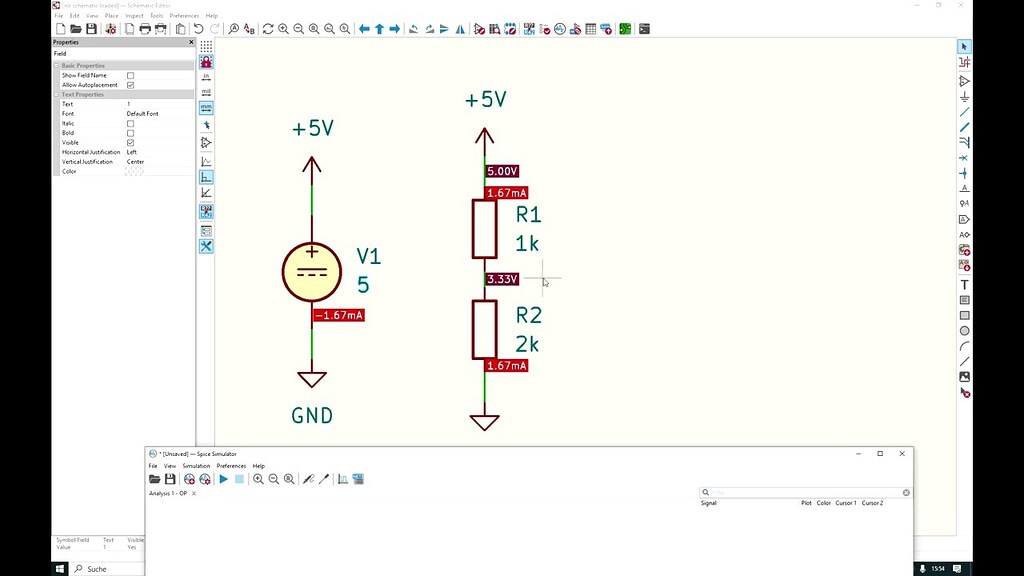Collapse the Basic Properties section
Viewport: 1024px width, 576px height.
pos(57,66)
